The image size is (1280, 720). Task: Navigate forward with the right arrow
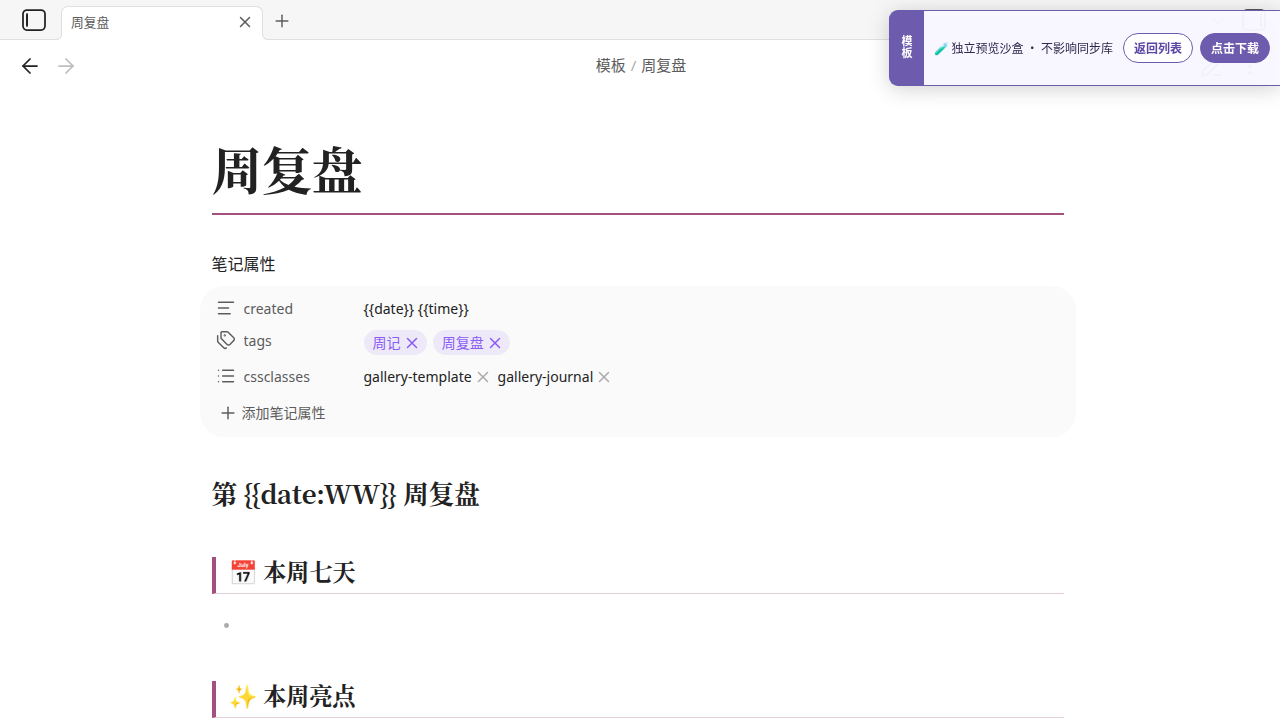click(x=66, y=66)
